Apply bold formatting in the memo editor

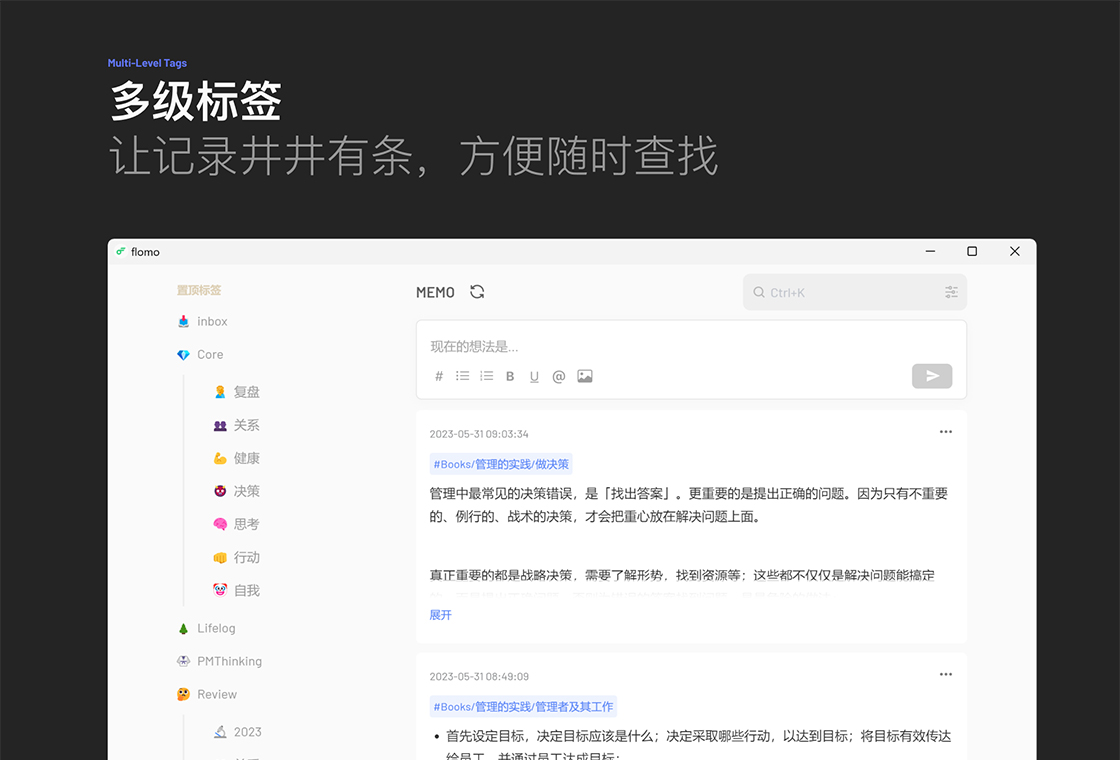[x=510, y=376]
